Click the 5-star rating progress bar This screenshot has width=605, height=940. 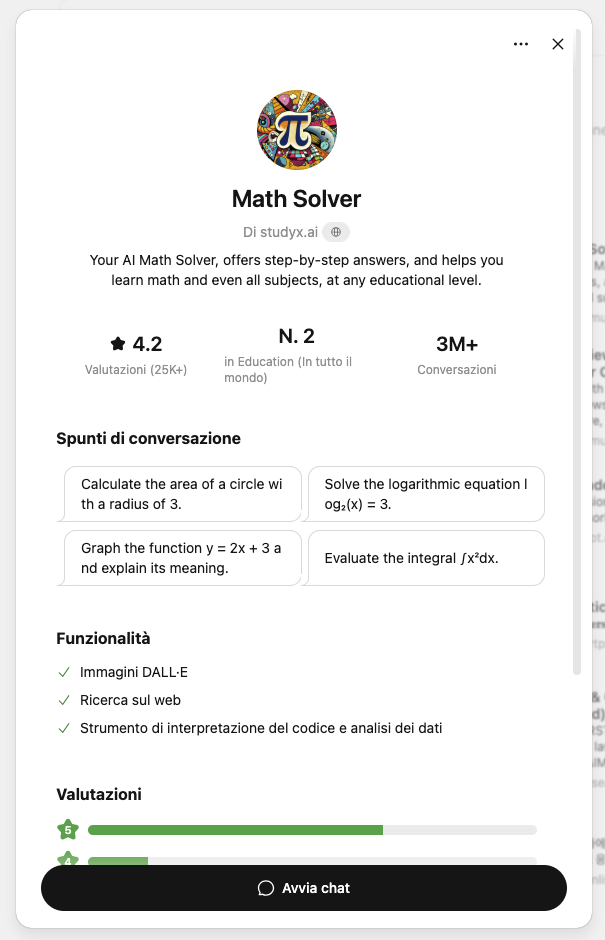pyautogui.click(x=312, y=829)
